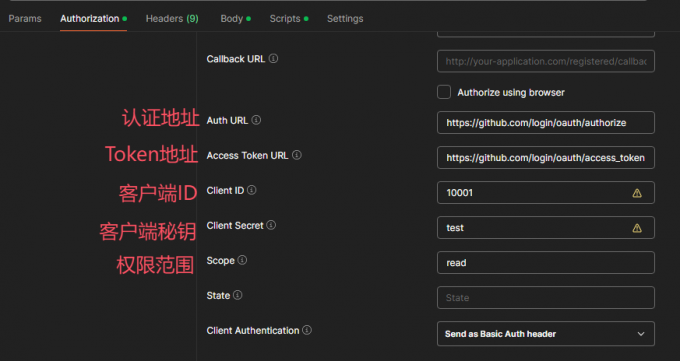The image size is (680, 361).
Task: Click the warning icon in Client Secret field
Action: 637,228
